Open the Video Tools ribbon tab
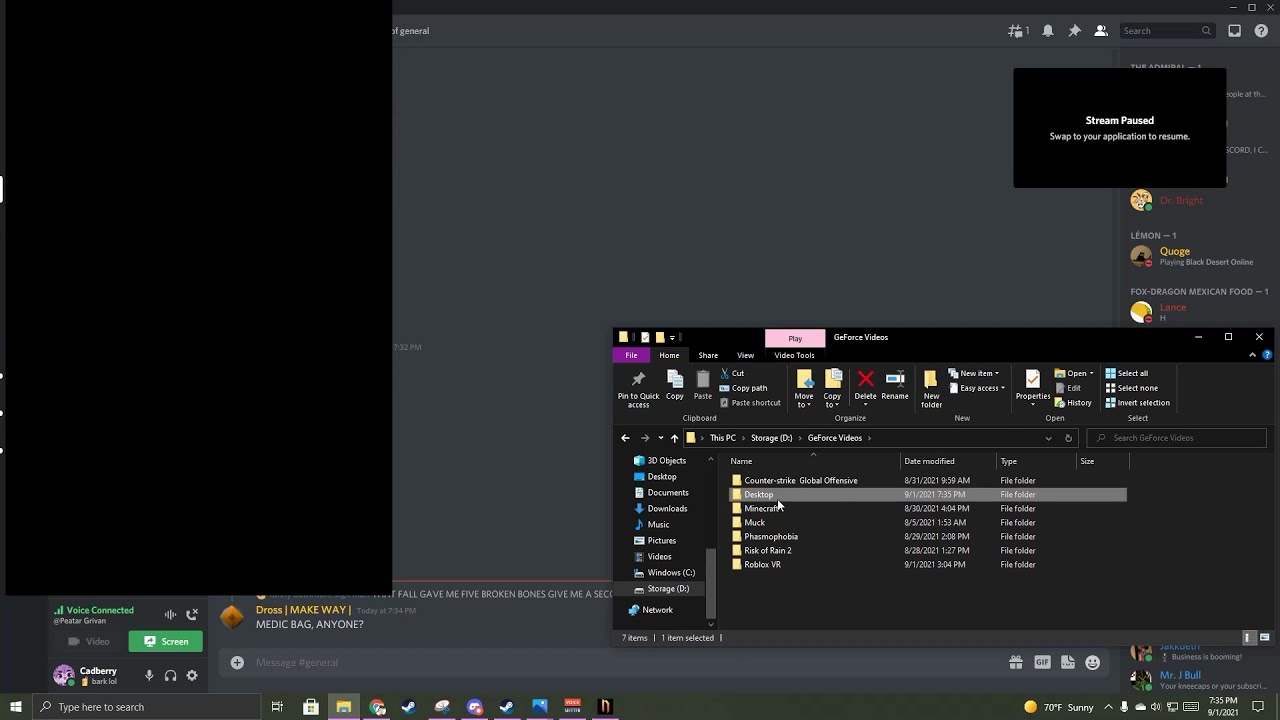 [x=794, y=355]
